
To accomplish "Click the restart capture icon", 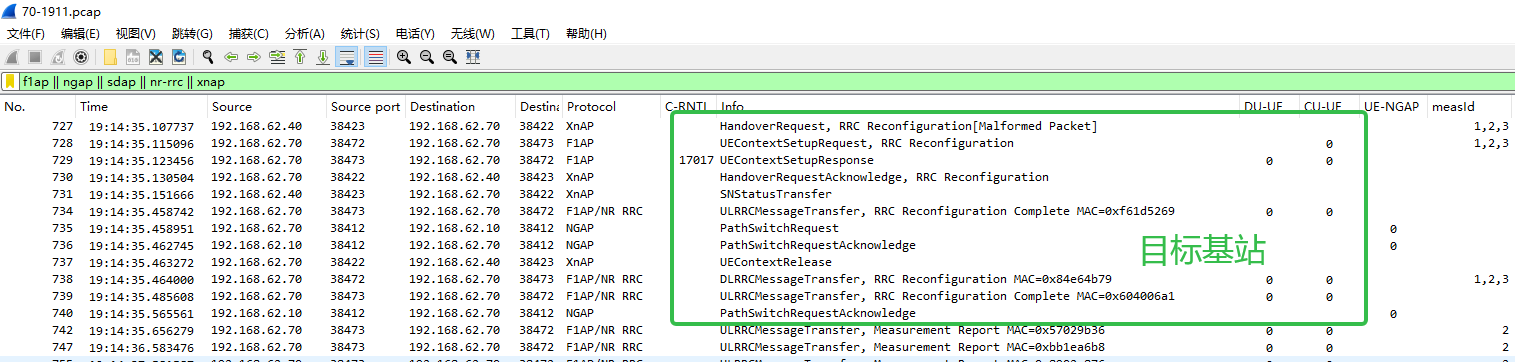I will click(58, 57).
